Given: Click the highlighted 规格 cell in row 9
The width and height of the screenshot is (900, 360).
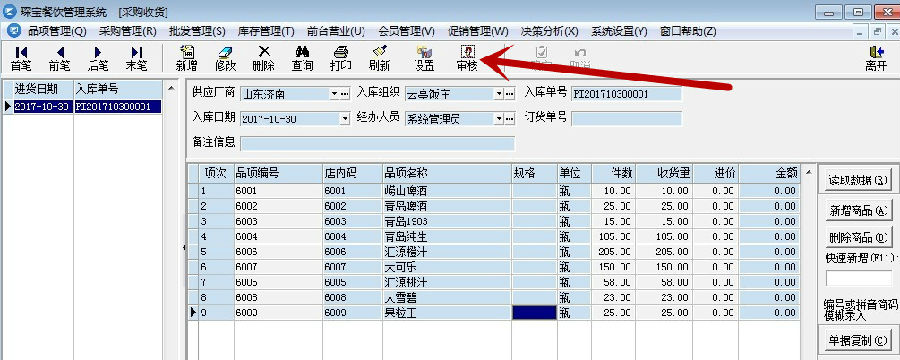Looking at the screenshot, I should click(x=534, y=312).
